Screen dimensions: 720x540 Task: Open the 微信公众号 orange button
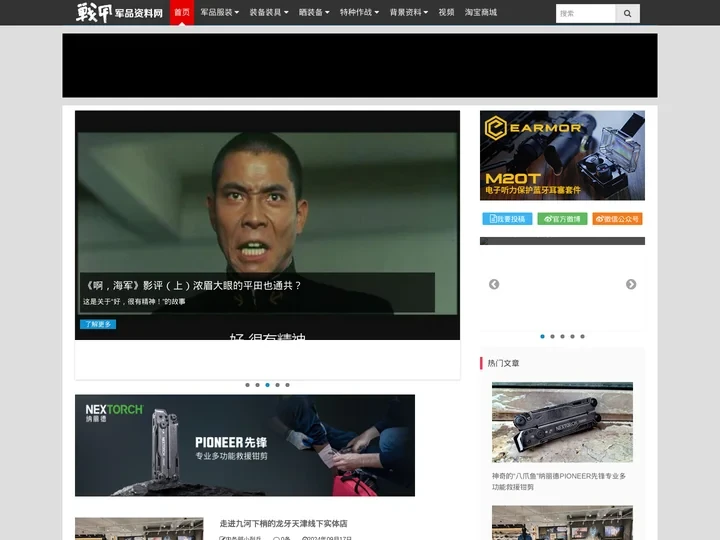pyautogui.click(x=617, y=219)
